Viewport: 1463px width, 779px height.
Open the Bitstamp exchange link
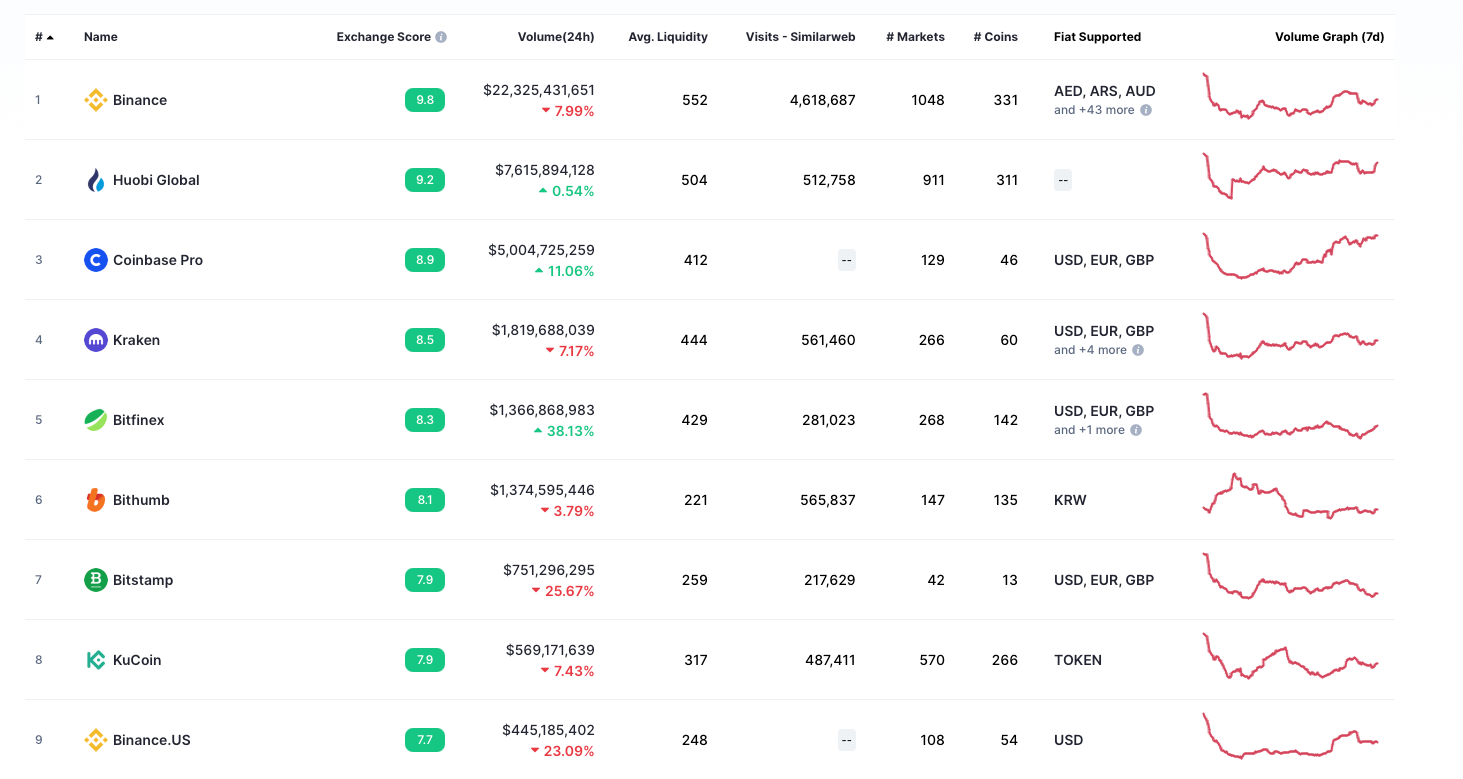(143, 580)
